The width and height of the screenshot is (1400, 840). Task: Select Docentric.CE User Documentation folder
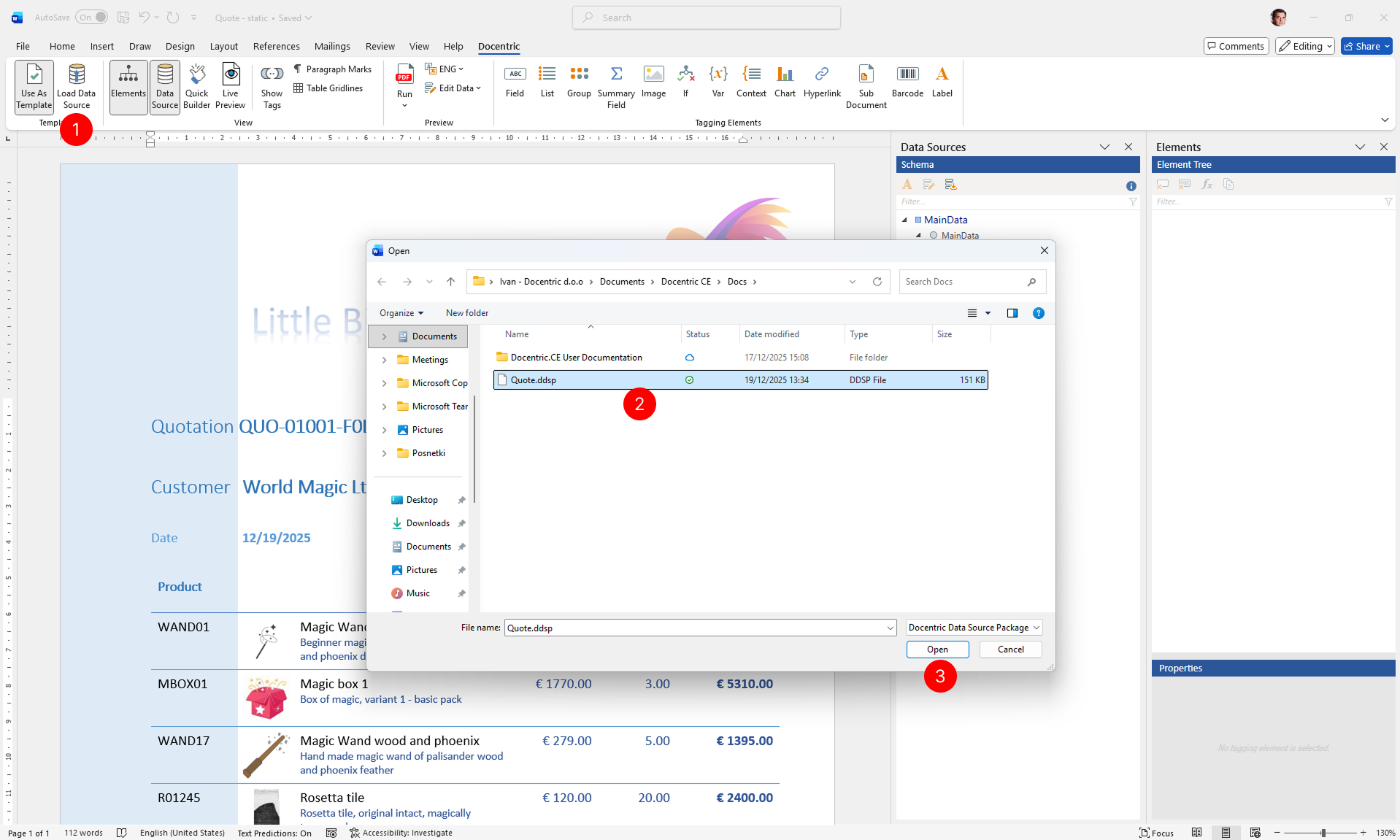(x=740, y=357)
